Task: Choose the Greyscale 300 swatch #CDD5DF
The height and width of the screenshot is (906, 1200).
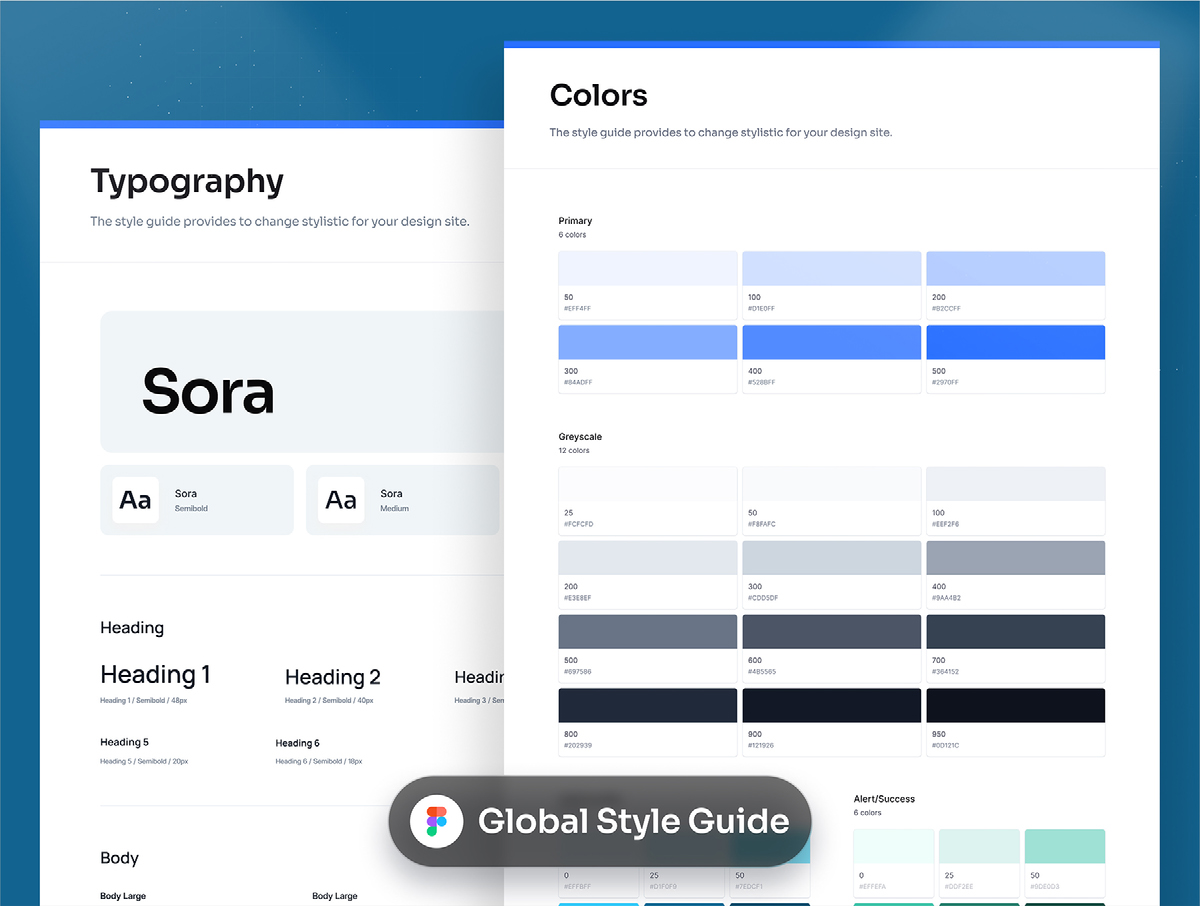Action: click(832, 575)
